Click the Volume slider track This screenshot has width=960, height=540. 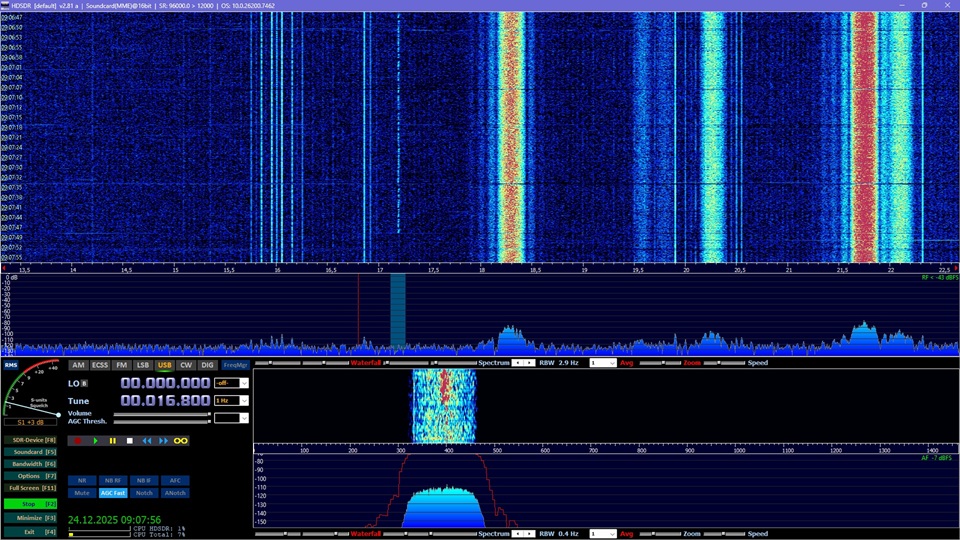[160, 413]
